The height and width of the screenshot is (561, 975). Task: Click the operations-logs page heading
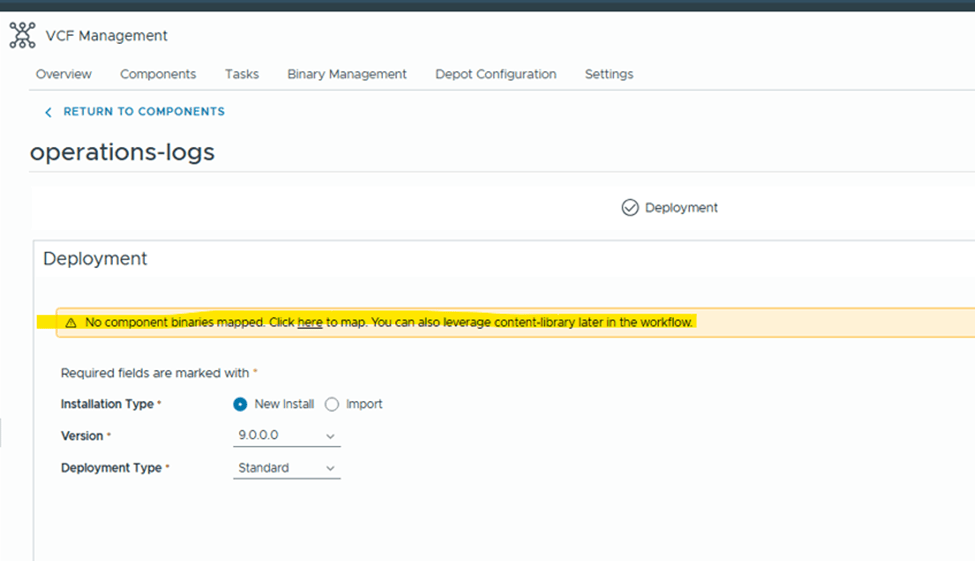[122, 152]
